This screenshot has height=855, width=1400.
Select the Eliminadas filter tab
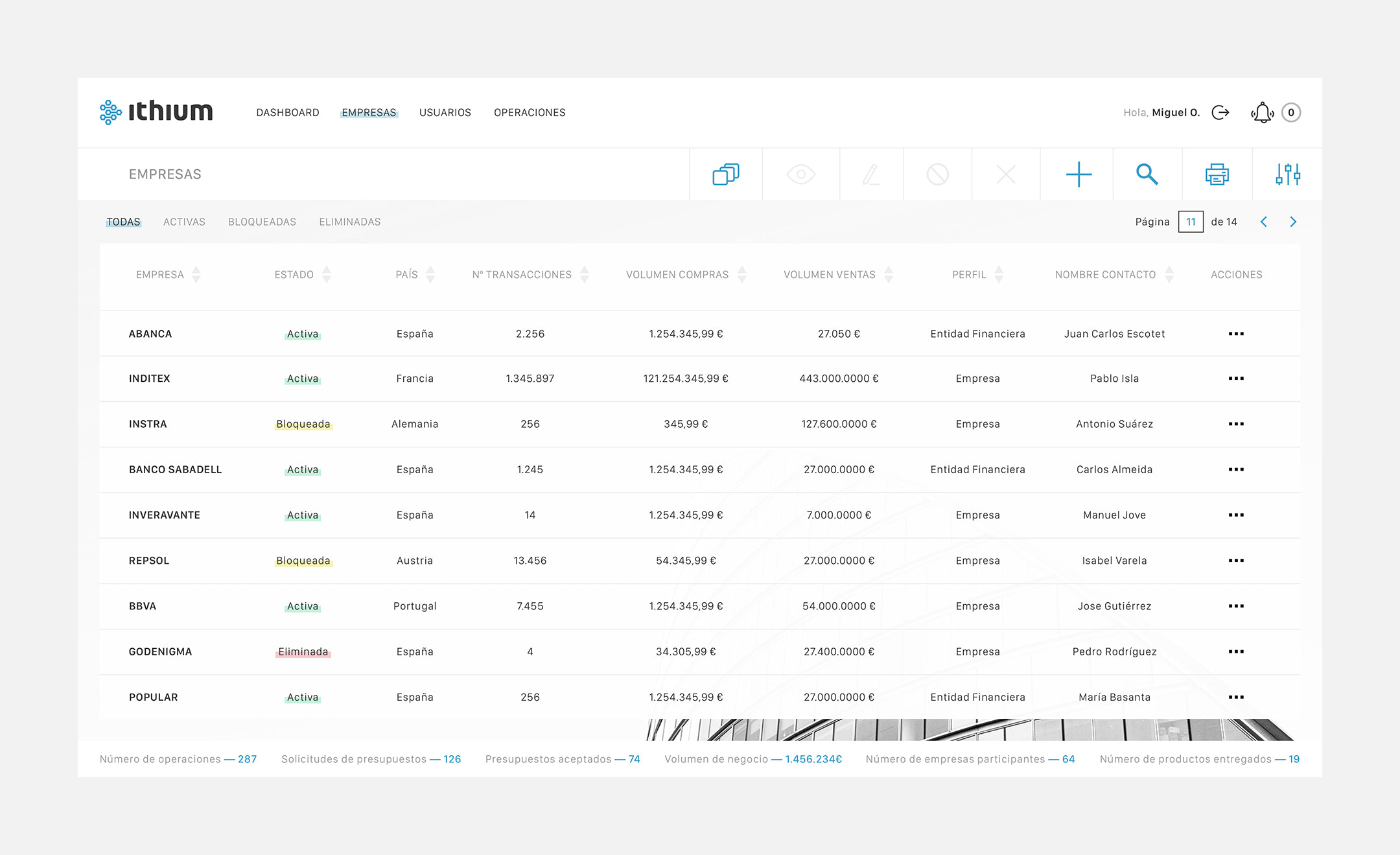click(x=350, y=222)
